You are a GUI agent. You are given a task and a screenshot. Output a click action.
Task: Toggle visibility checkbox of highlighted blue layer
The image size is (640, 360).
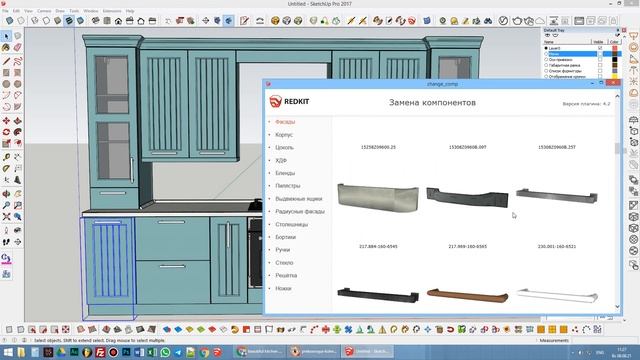point(600,54)
